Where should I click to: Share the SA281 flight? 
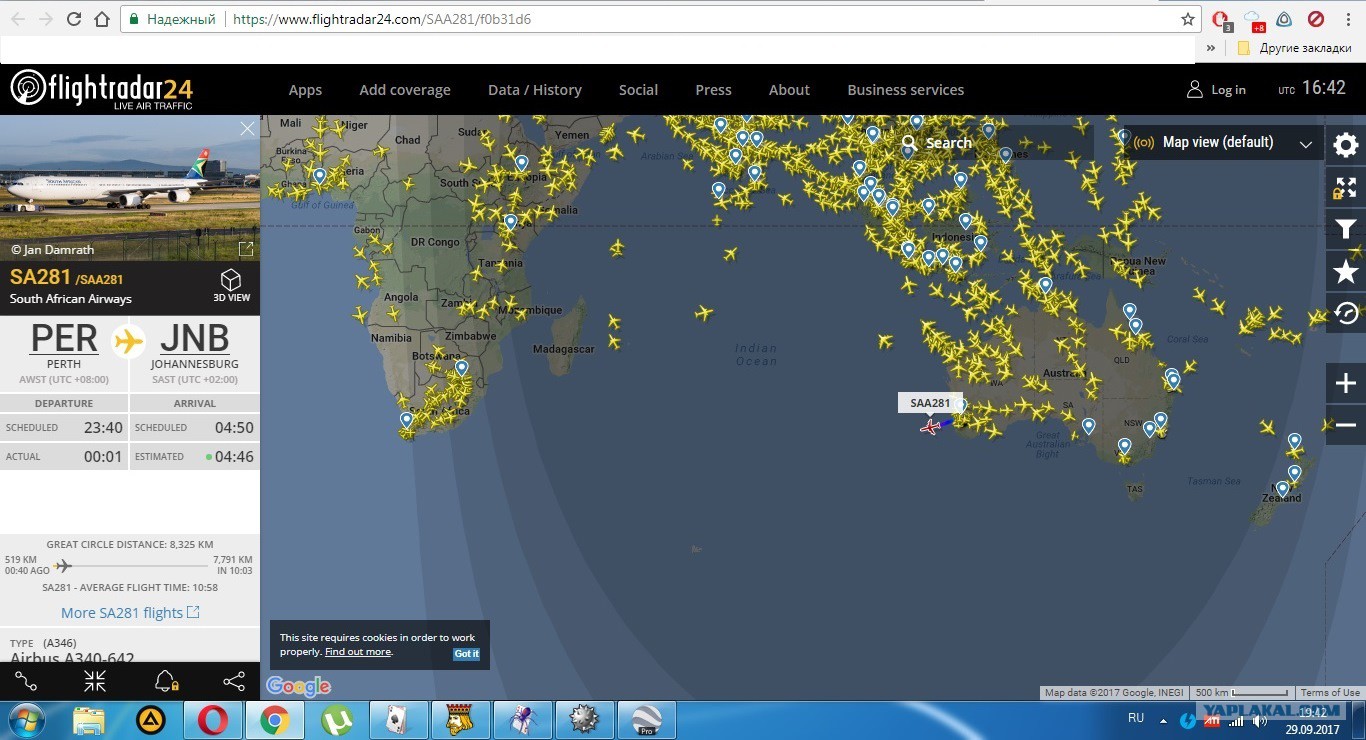coord(234,681)
